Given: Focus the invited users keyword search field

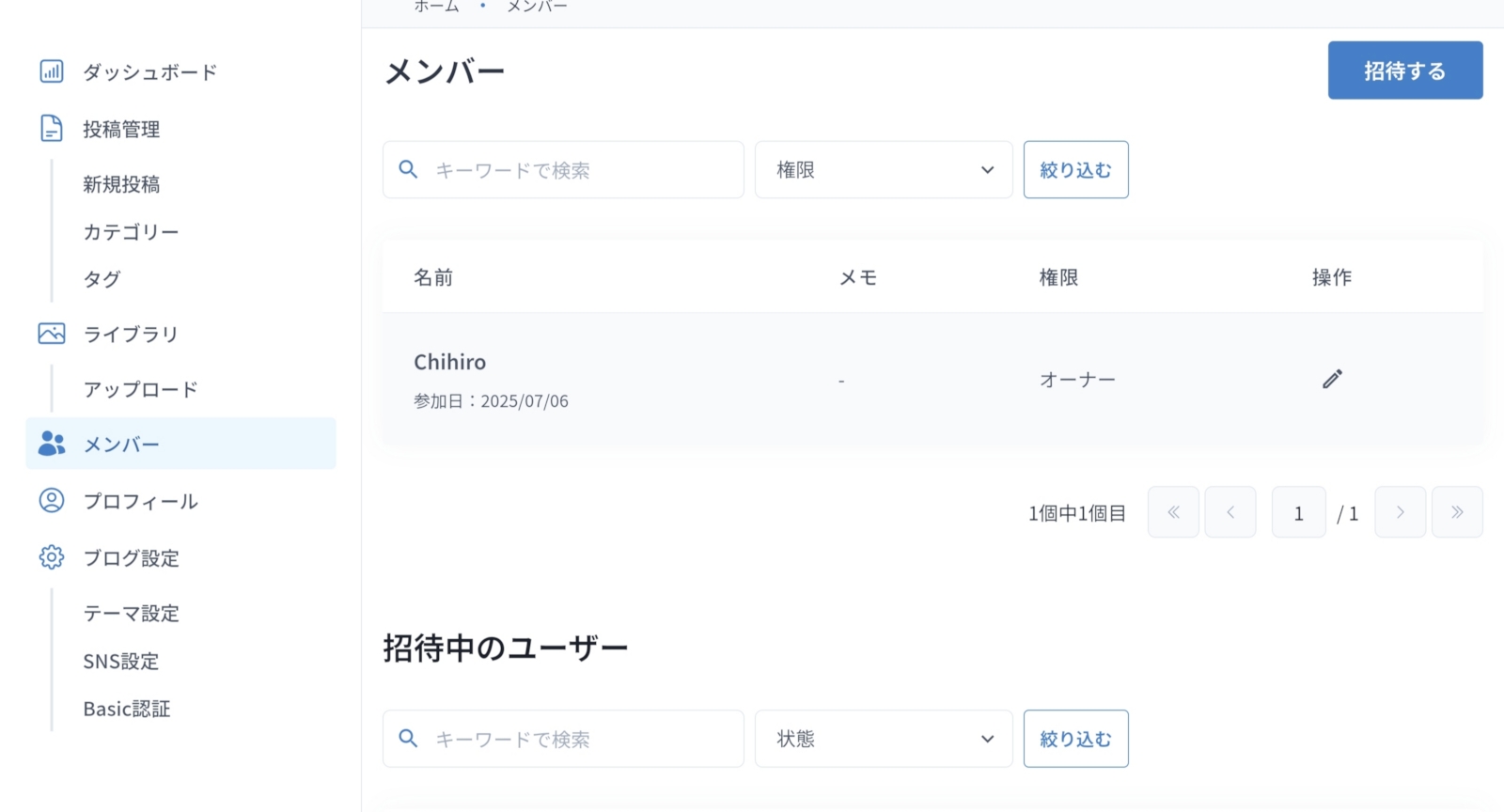Looking at the screenshot, I should 563,739.
